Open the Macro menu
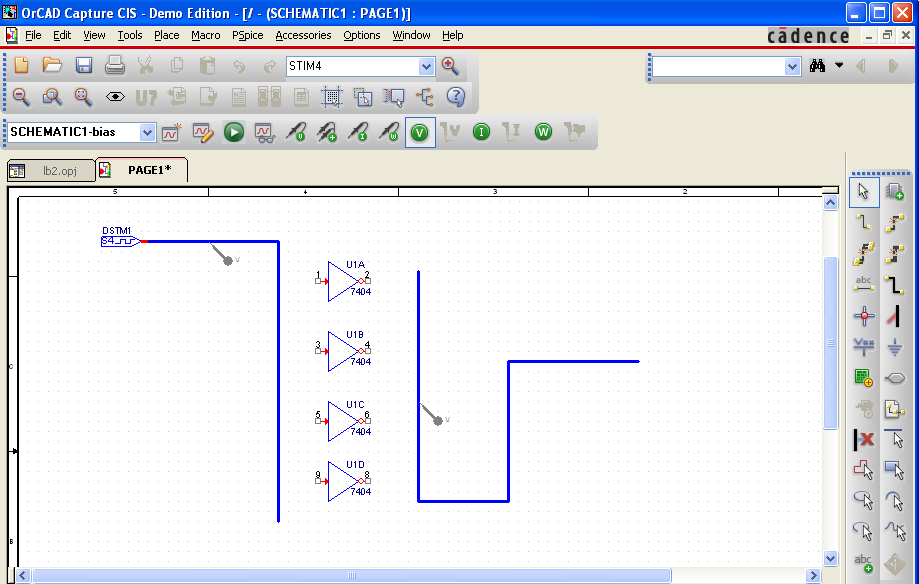 pos(206,35)
